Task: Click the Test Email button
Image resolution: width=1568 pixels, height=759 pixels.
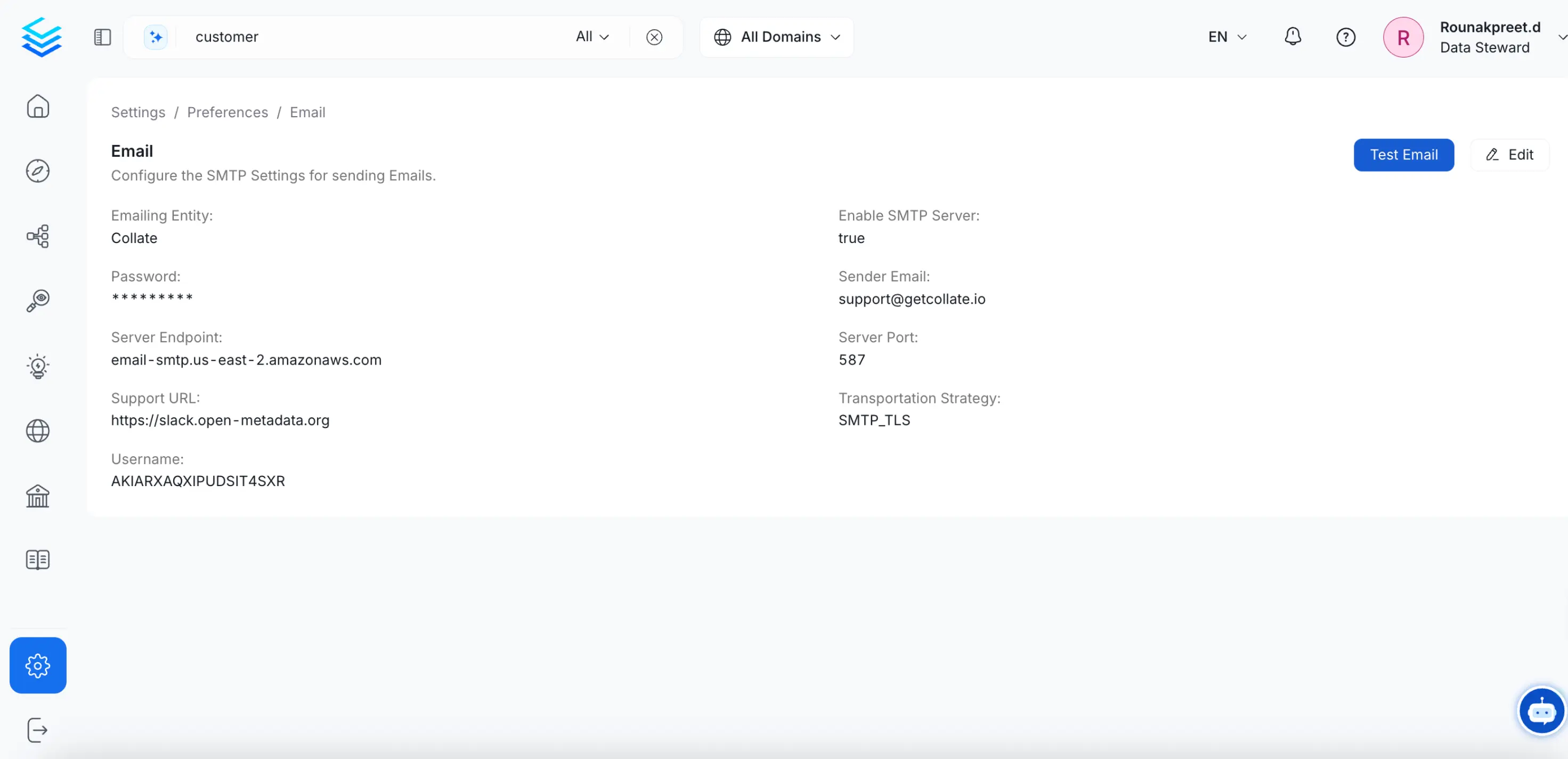Action: 1403,155
